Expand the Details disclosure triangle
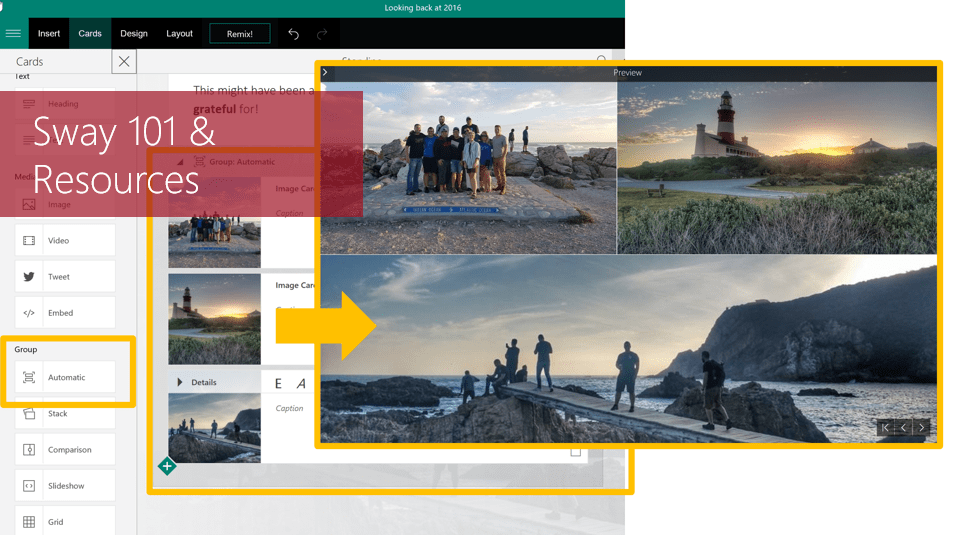 [180, 382]
